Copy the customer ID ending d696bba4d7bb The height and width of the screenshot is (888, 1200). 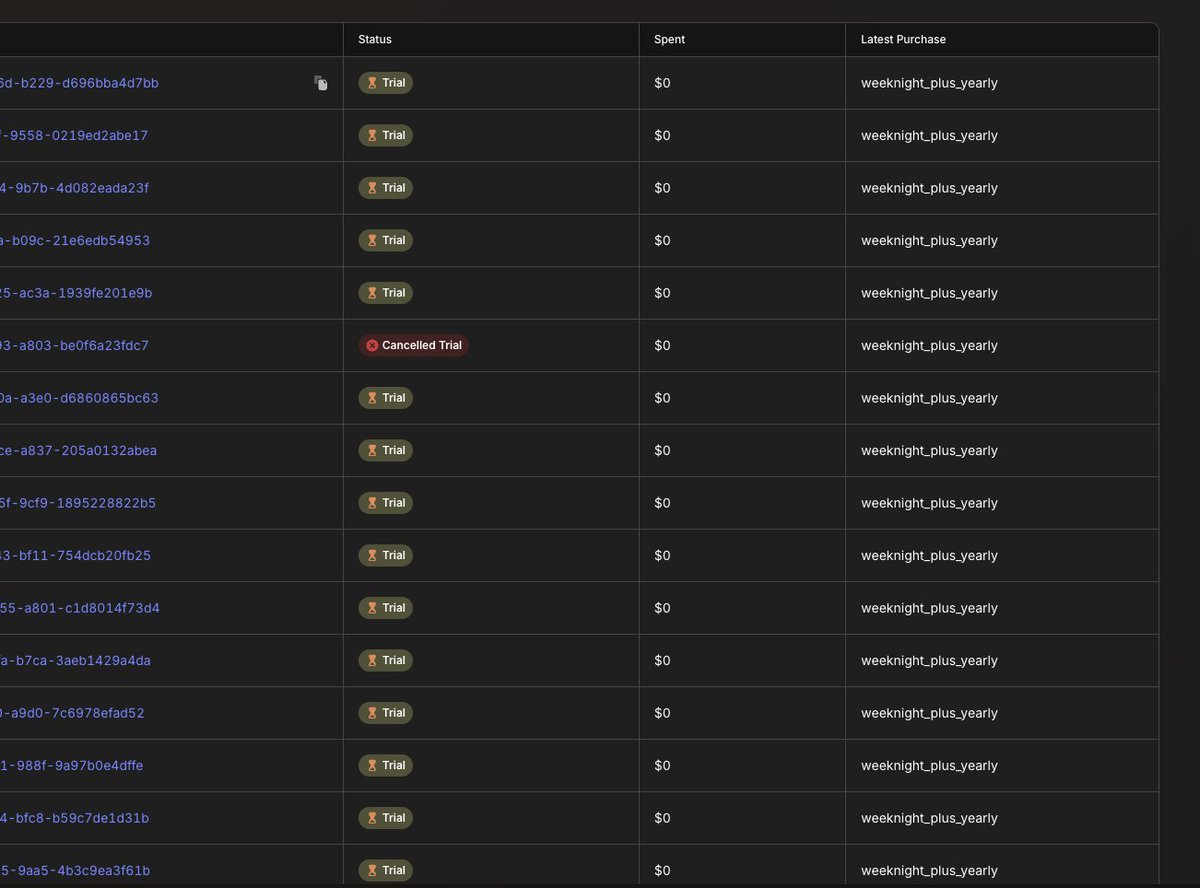click(x=321, y=83)
